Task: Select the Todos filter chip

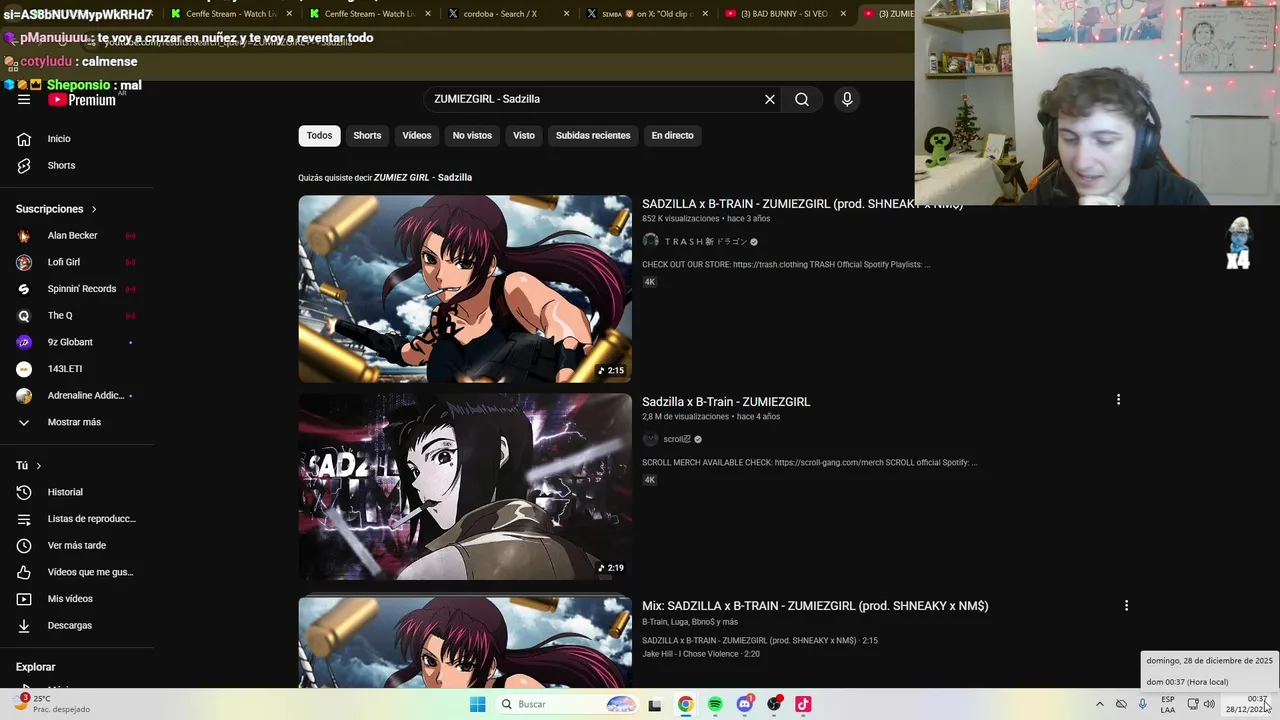Action: tap(319, 135)
